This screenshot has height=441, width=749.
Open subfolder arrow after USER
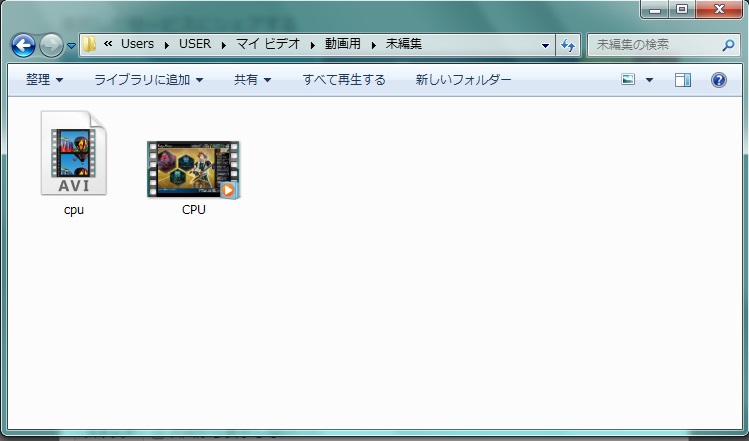pyautogui.click(x=224, y=45)
